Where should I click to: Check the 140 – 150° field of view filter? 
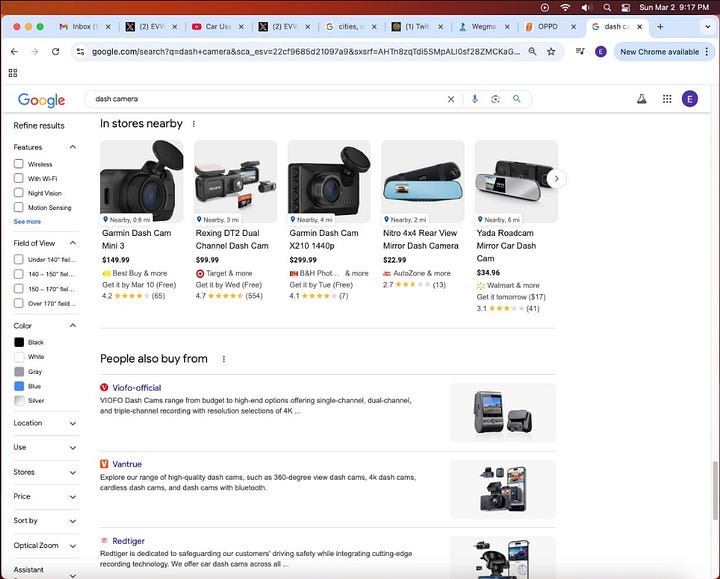click(18, 274)
